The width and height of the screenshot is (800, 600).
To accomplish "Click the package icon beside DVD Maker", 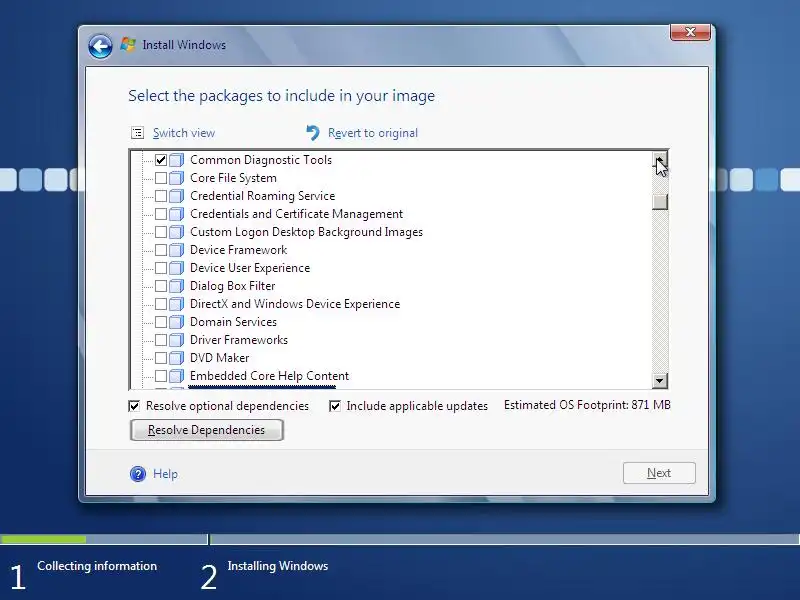I will pos(177,358).
